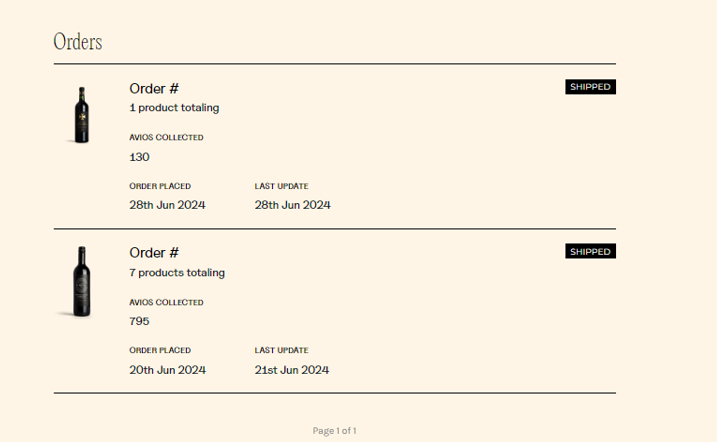Click the wine bottle thumbnail for the 1-product order
Viewport: 717px width, 442px height.
tap(82, 114)
